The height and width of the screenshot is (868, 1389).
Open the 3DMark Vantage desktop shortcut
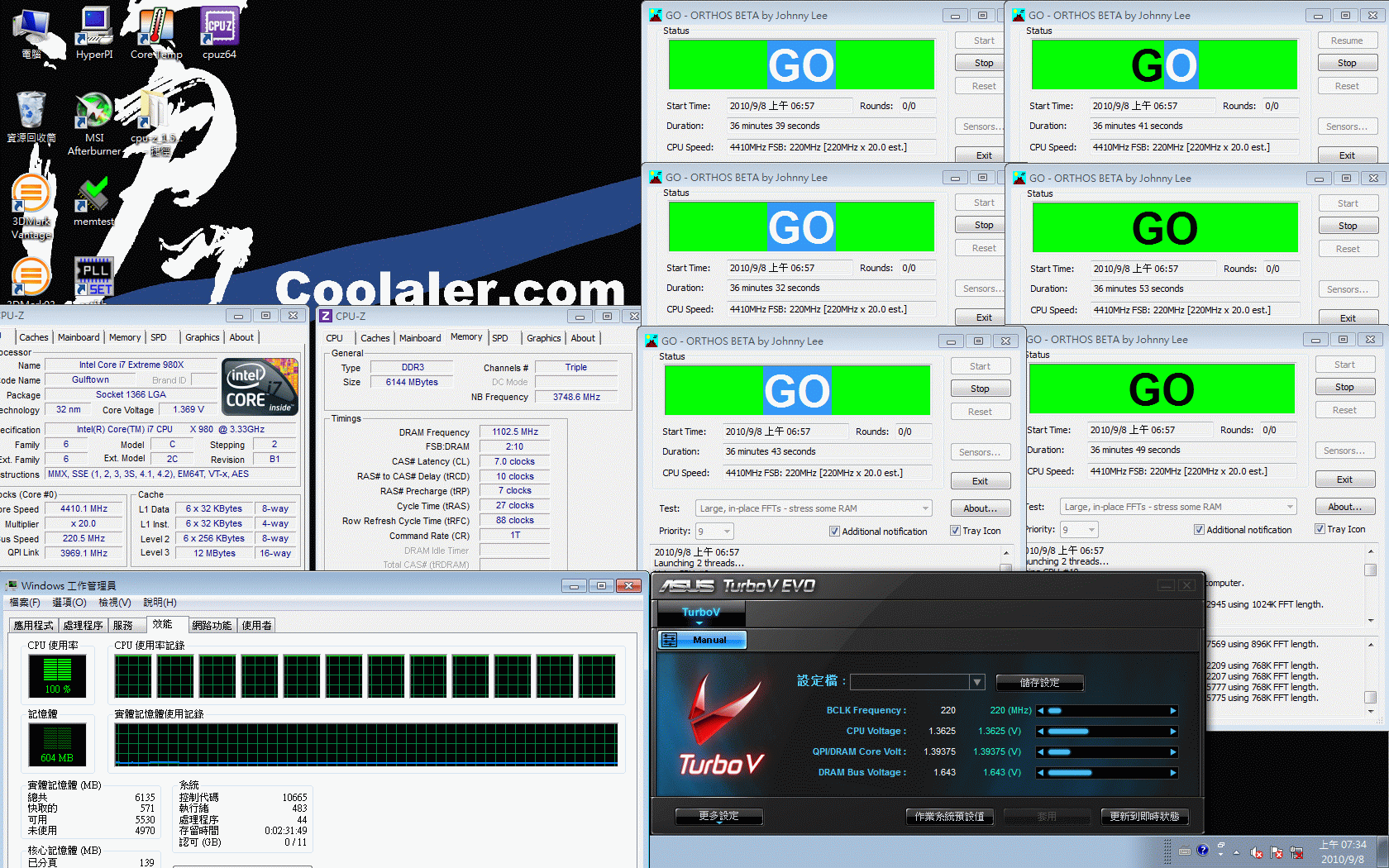click(x=31, y=207)
